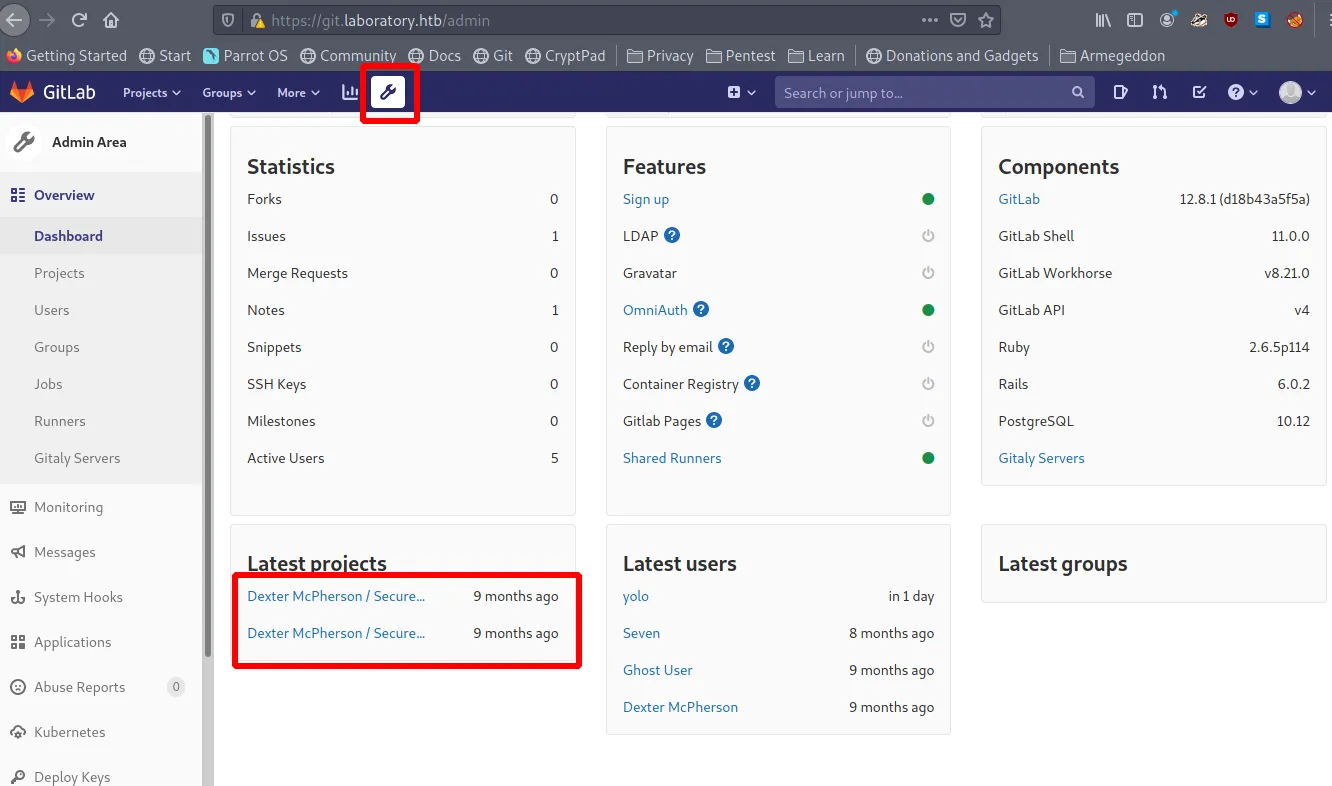Open System Hooks in the sidebar
Image resolution: width=1332 pixels, height=786 pixels.
[78, 597]
